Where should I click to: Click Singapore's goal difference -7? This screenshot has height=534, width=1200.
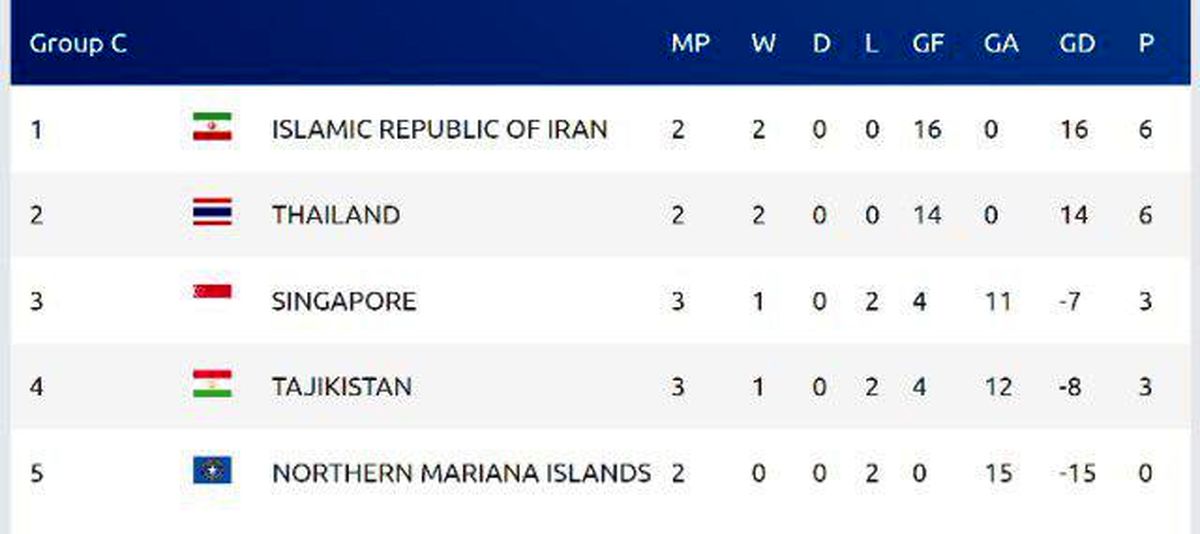[x=1071, y=301]
